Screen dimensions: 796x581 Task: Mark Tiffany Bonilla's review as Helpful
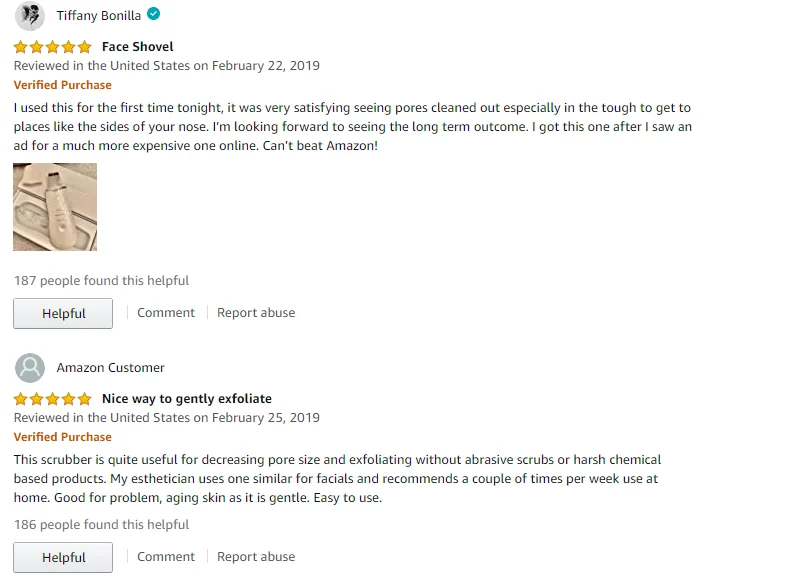(x=63, y=313)
